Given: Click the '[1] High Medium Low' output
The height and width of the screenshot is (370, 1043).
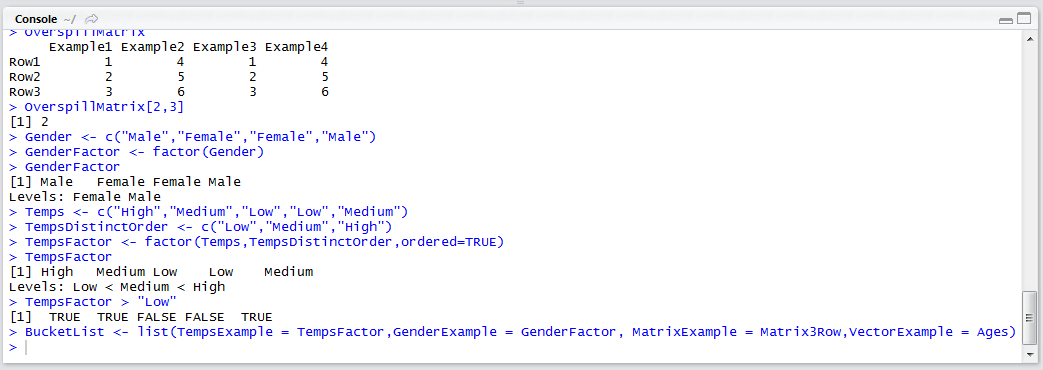Looking at the screenshot, I should (161, 272).
